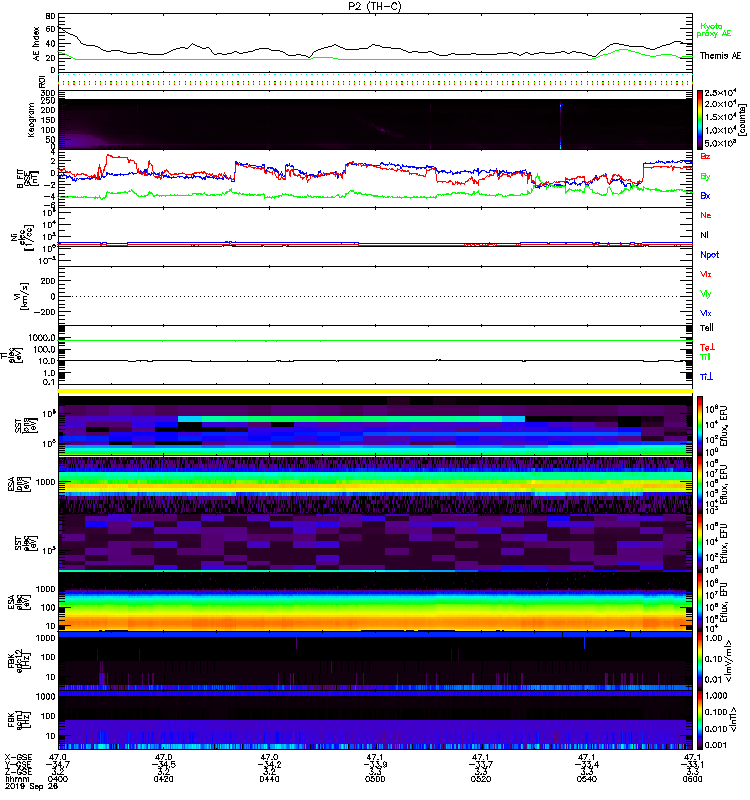Click the FBK edc12 mV/m color bar
Image resolution: width=750 pixels, height=800 pixels.
click(x=699, y=662)
